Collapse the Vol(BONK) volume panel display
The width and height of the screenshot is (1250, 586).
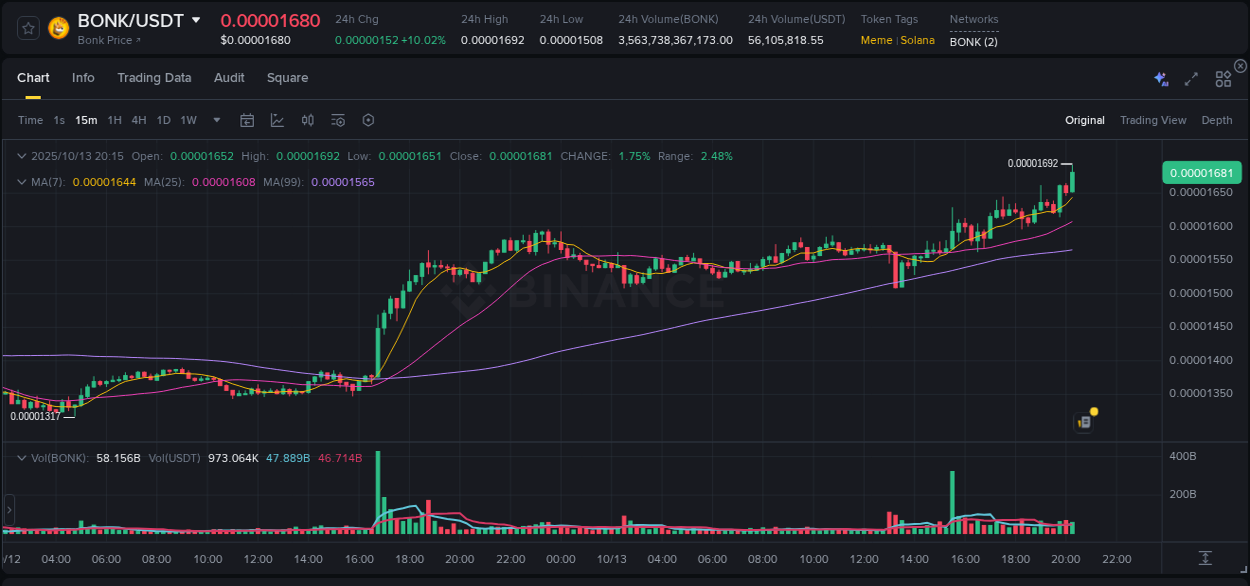coord(22,457)
